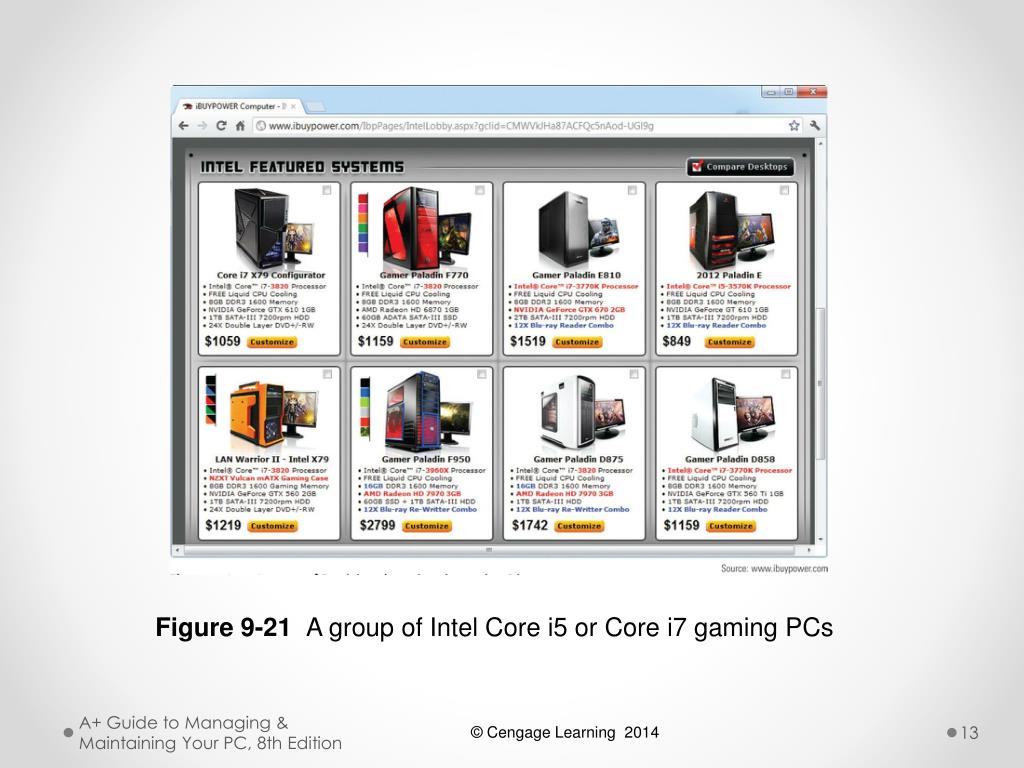Open the Gamer Paladin E810 product image
Viewport: 1024px width, 768px height.
coord(579,228)
